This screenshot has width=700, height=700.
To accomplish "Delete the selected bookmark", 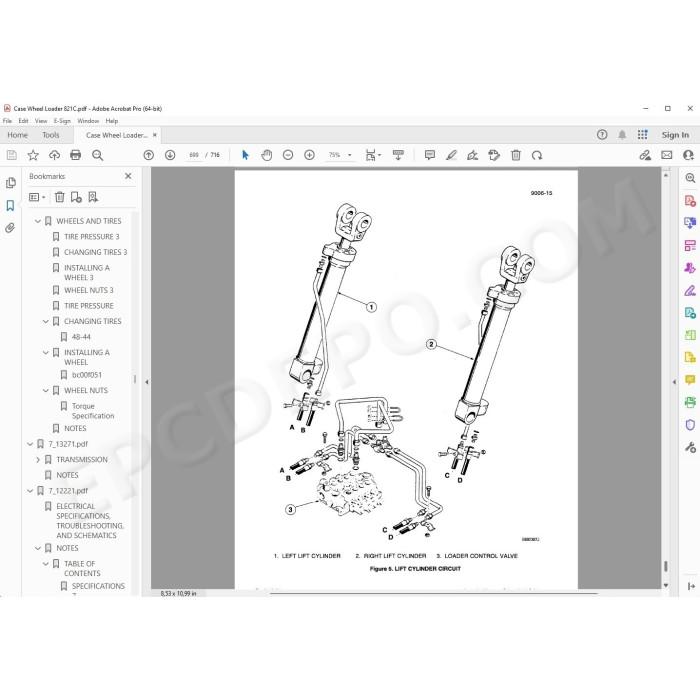I will click(x=59, y=197).
